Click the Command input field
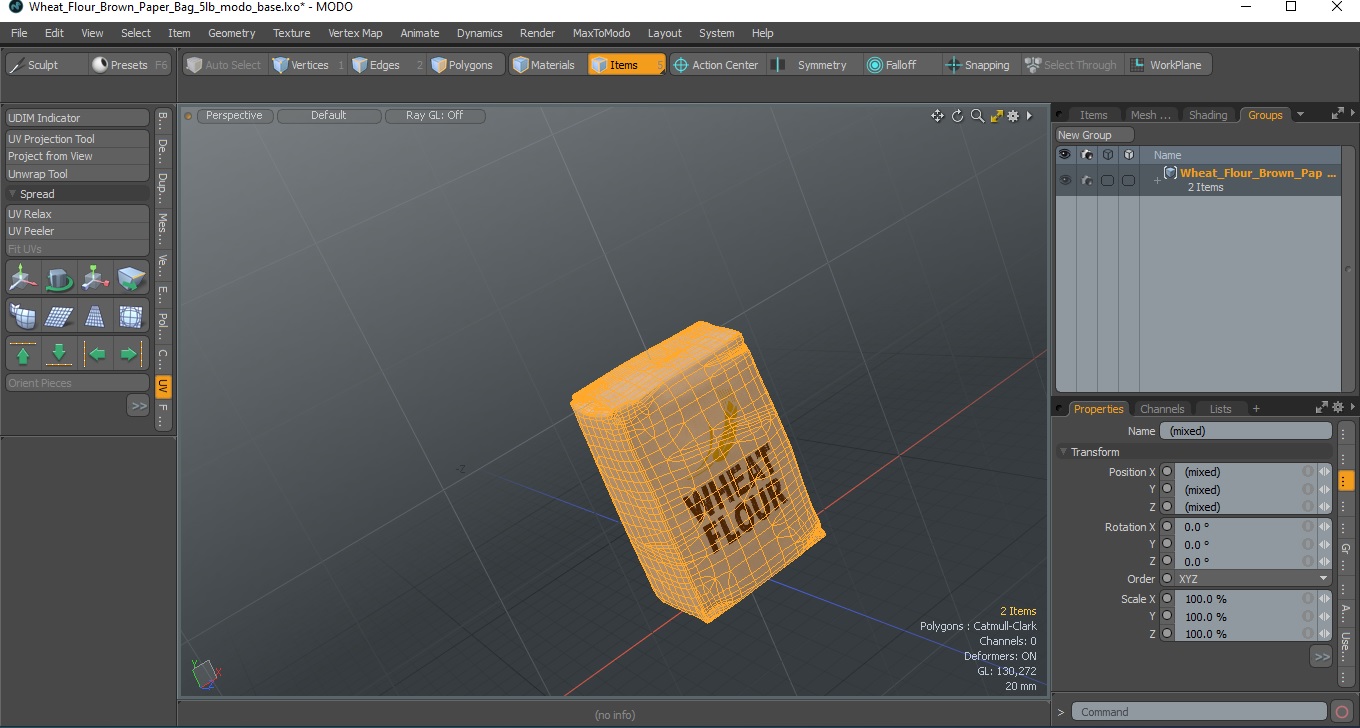 [x=1200, y=712]
